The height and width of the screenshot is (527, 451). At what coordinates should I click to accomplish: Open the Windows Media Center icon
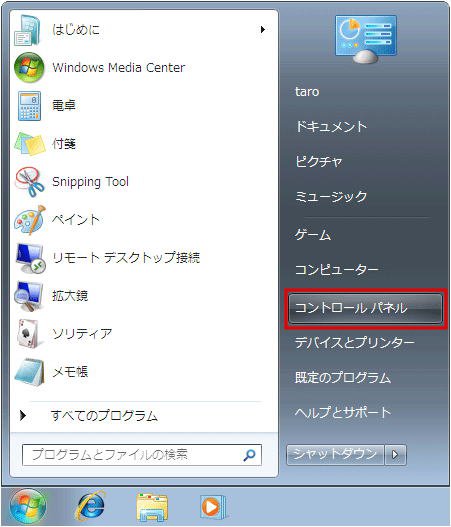pyautogui.click(x=29, y=68)
